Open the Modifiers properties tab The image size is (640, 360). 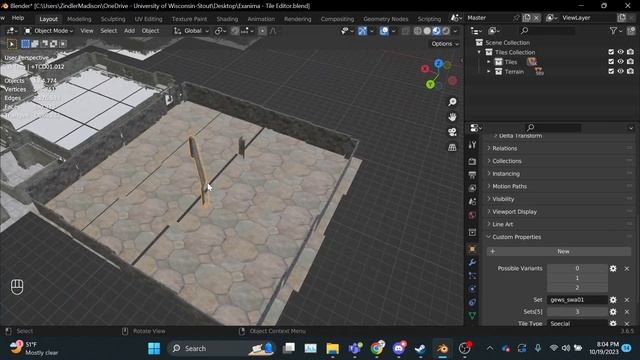[472, 262]
